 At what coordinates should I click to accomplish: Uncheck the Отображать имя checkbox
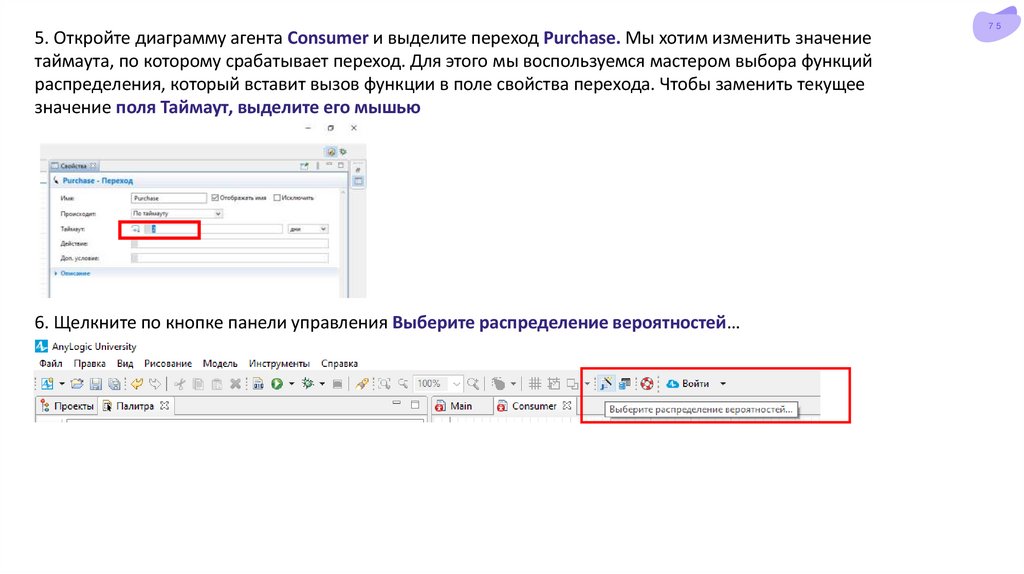click(x=216, y=198)
